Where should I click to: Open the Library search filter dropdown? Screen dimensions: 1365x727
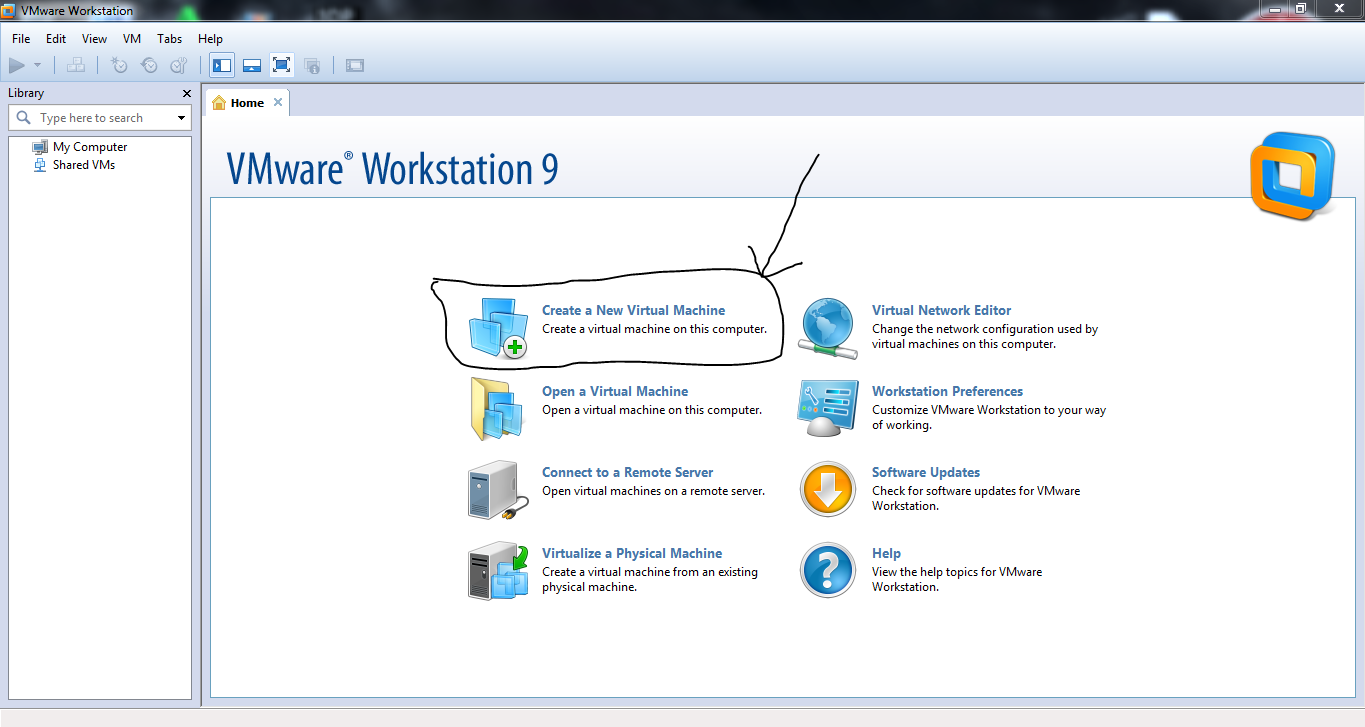[181, 118]
